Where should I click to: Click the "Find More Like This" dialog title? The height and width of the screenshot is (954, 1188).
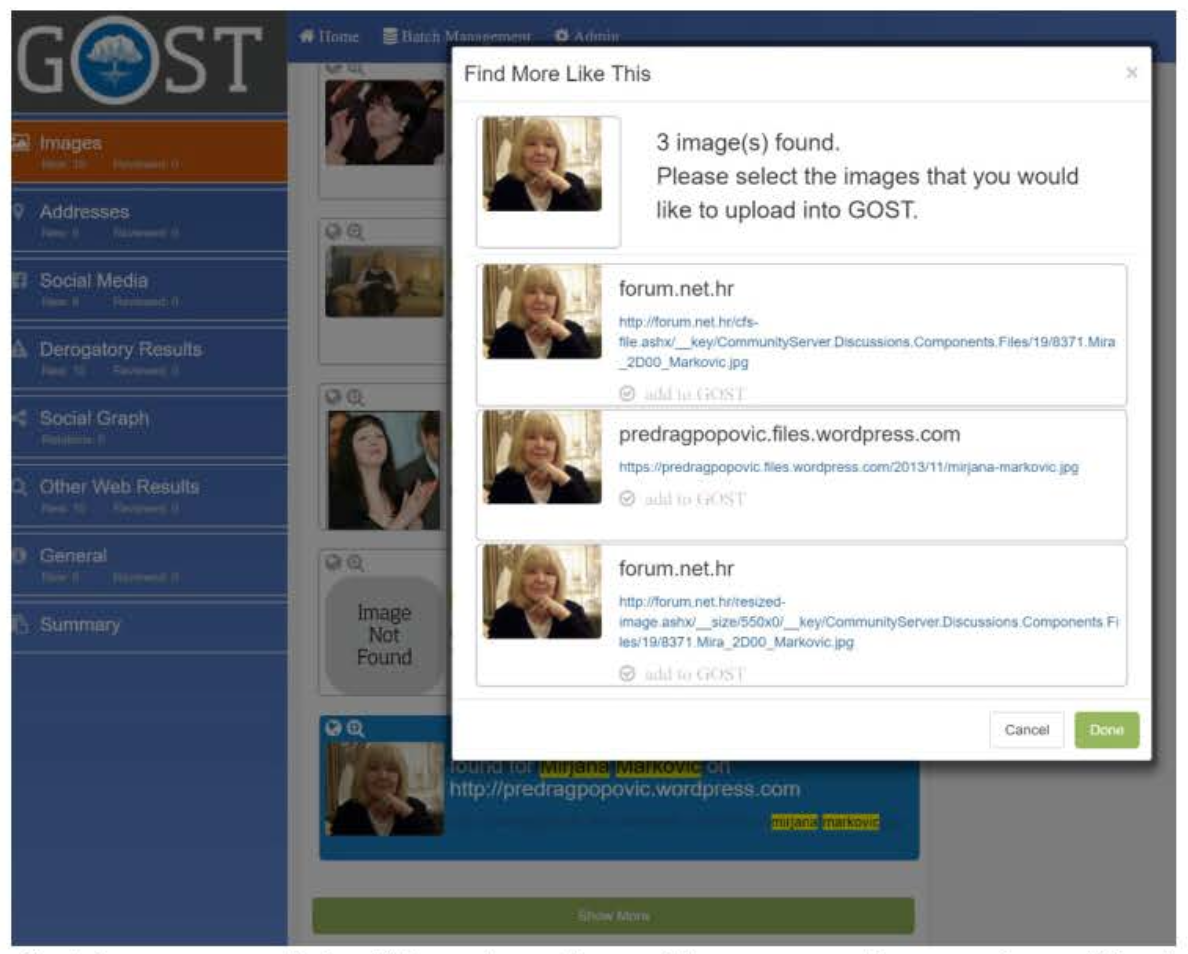(x=558, y=74)
